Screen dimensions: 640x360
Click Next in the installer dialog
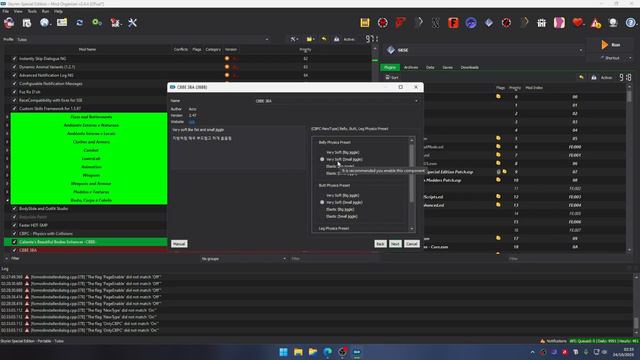(x=395, y=244)
